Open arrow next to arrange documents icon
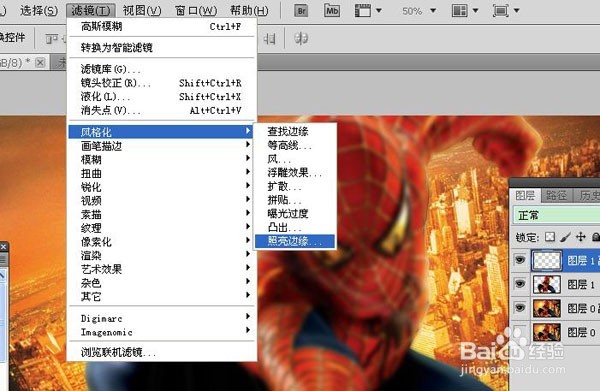Screen dimensions: 600x391 tap(475, 10)
